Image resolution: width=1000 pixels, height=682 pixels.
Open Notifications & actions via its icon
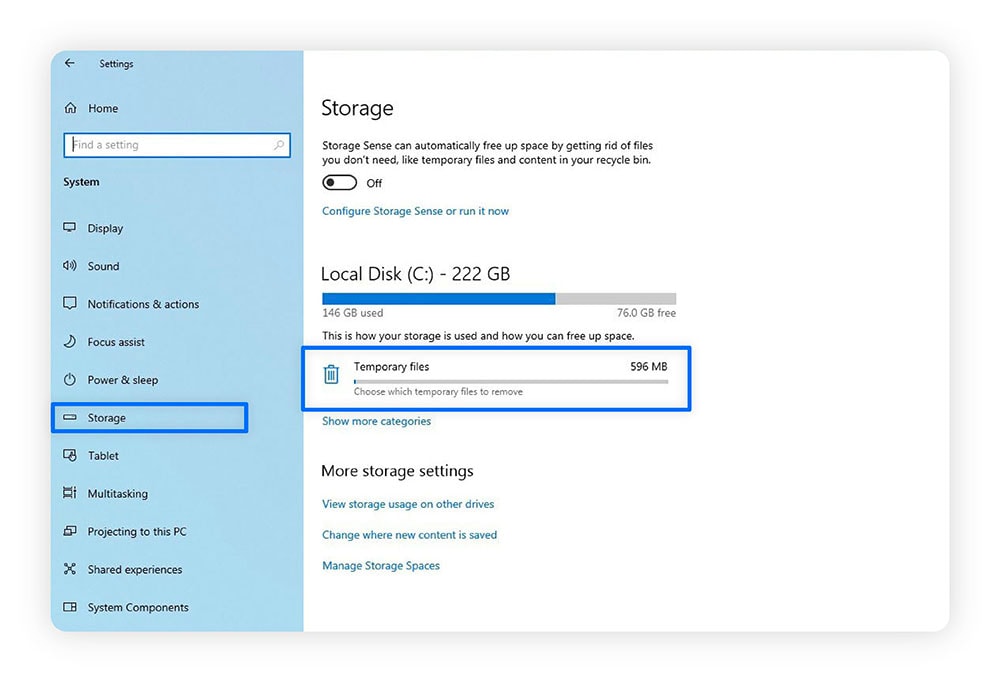pyautogui.click(x=70, y=304)
